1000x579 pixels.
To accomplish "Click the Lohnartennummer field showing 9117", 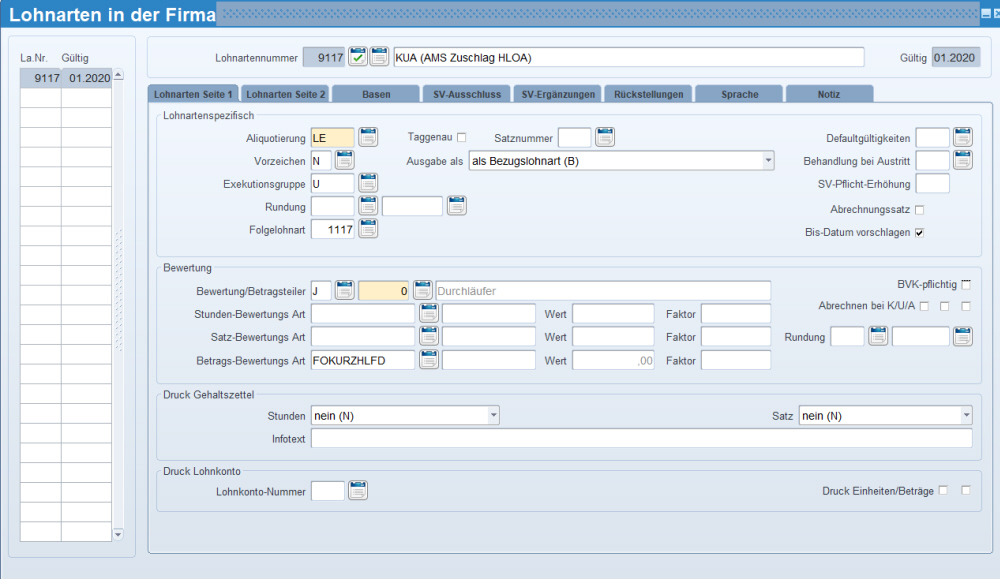I will [x=324, y=57].
